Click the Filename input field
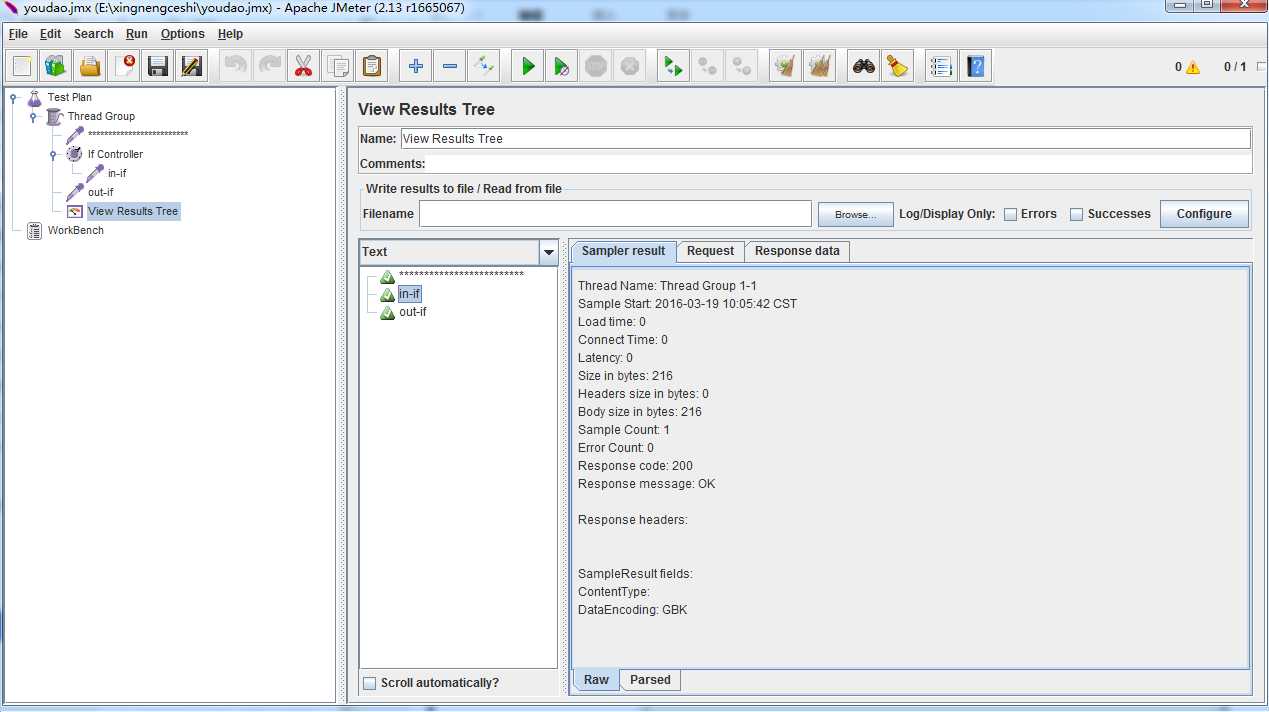 [614, 214]
